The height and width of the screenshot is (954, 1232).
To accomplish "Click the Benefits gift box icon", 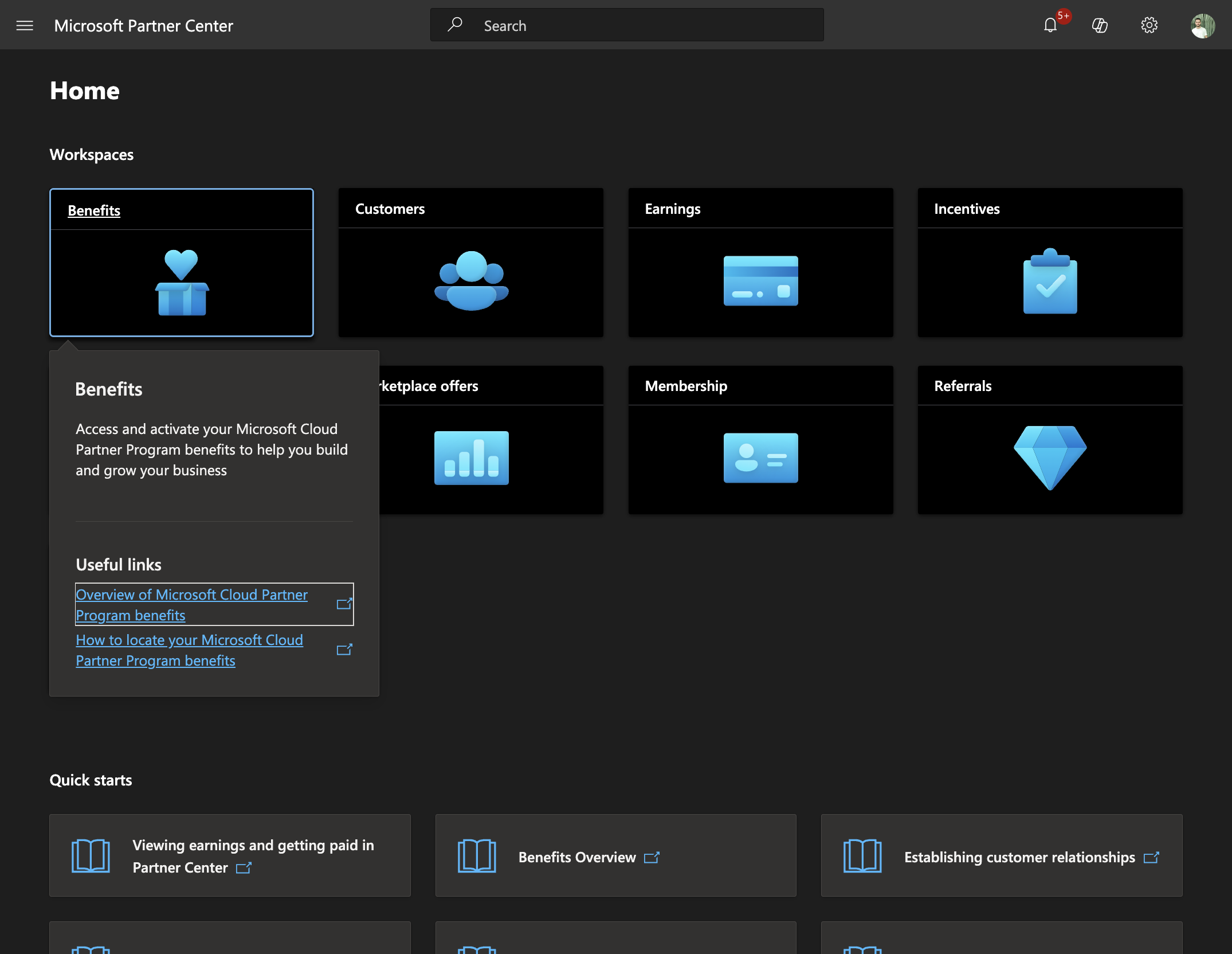I will (x=182, y=283).
